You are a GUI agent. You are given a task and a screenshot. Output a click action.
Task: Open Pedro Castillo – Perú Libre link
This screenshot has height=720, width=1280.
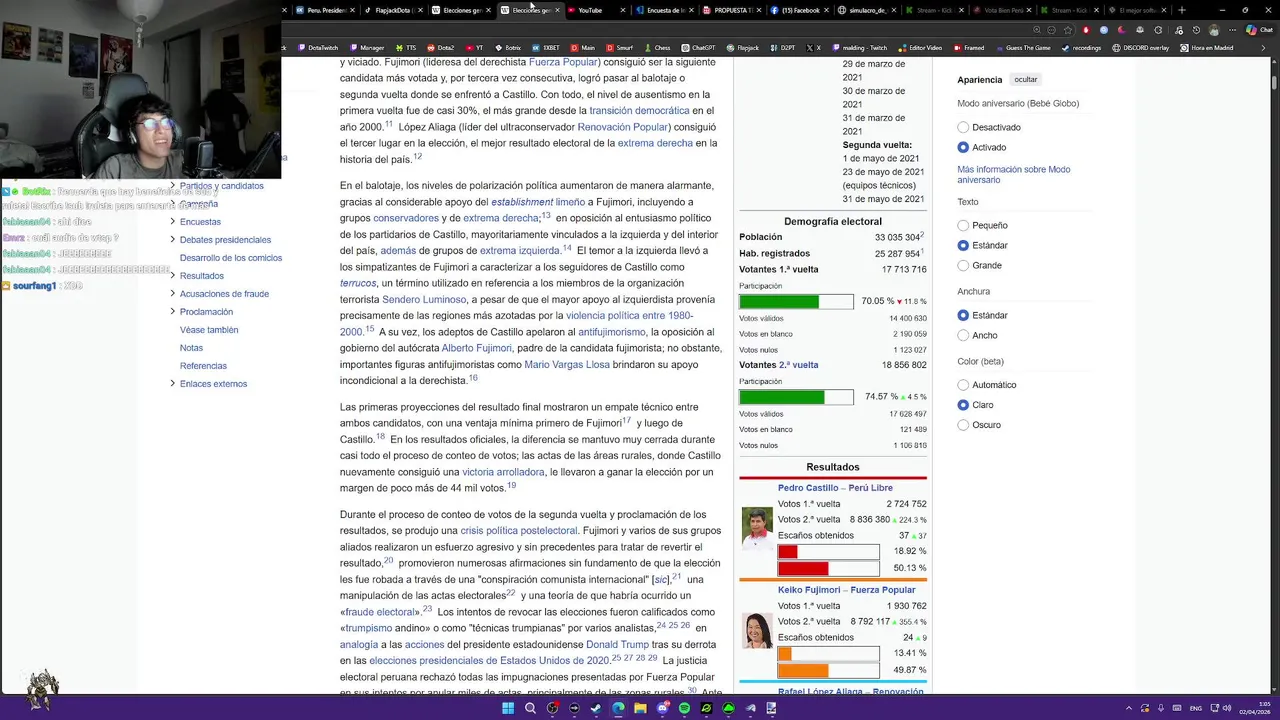tap(835, 488)
